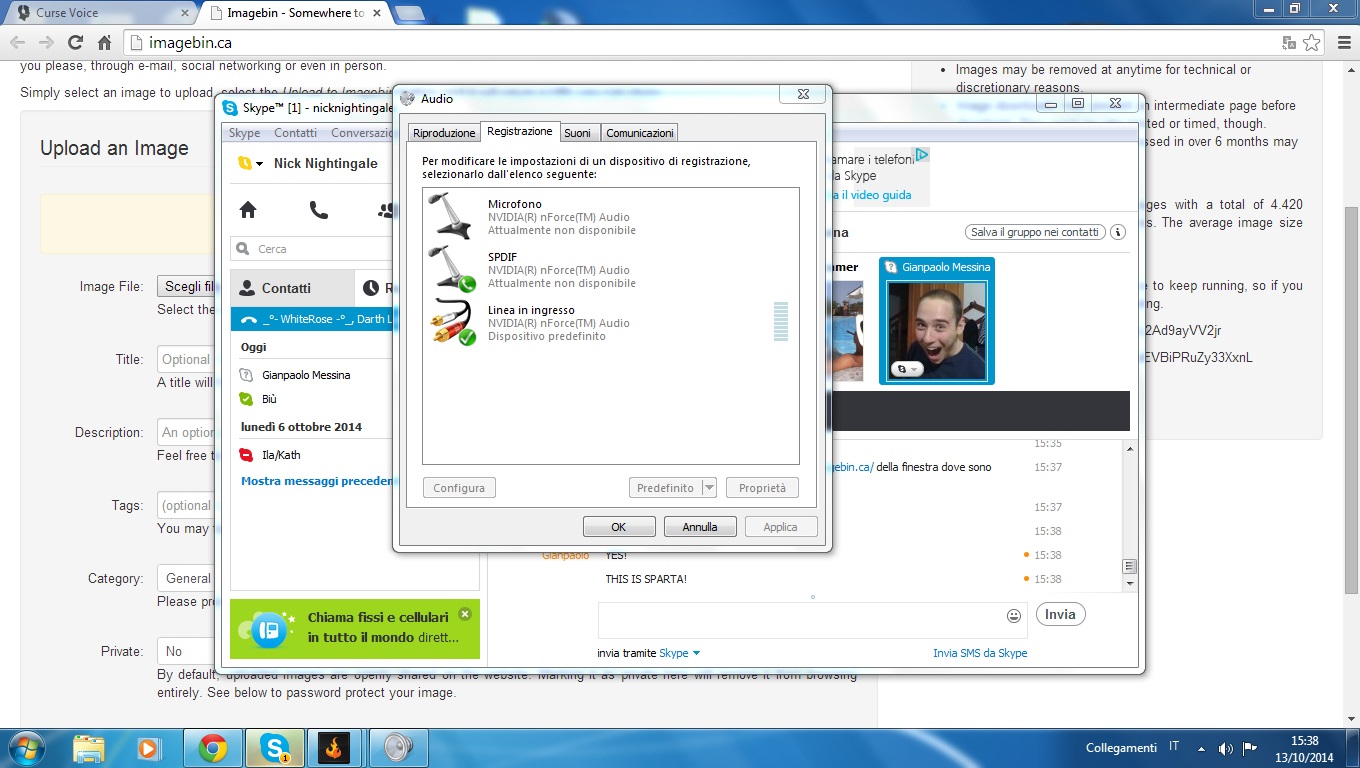Open Windows Start menu

[26, 748]
